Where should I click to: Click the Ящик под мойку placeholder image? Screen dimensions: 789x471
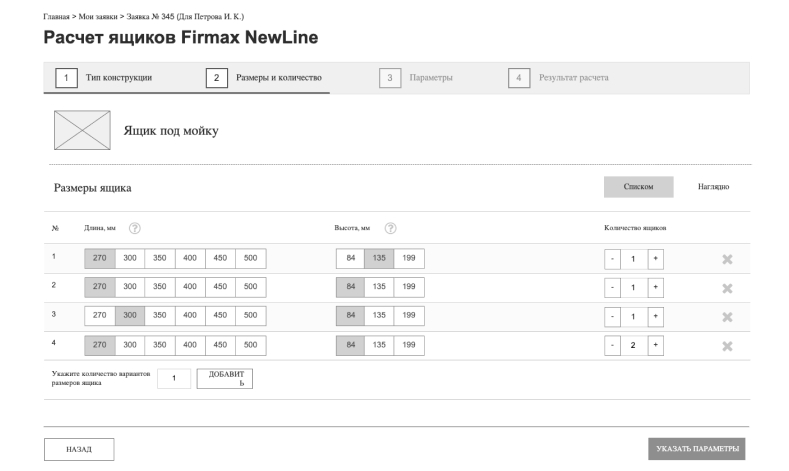click(x=83, y=130)
